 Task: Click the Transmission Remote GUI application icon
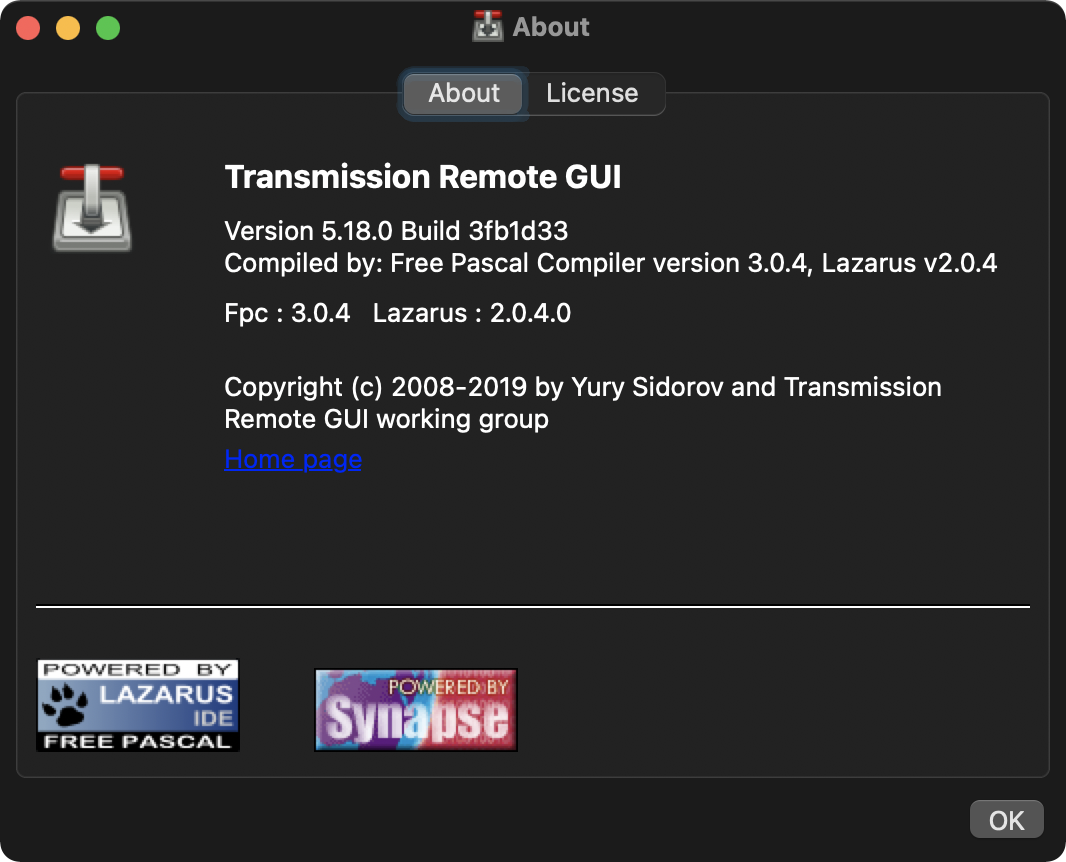[91, 207]
